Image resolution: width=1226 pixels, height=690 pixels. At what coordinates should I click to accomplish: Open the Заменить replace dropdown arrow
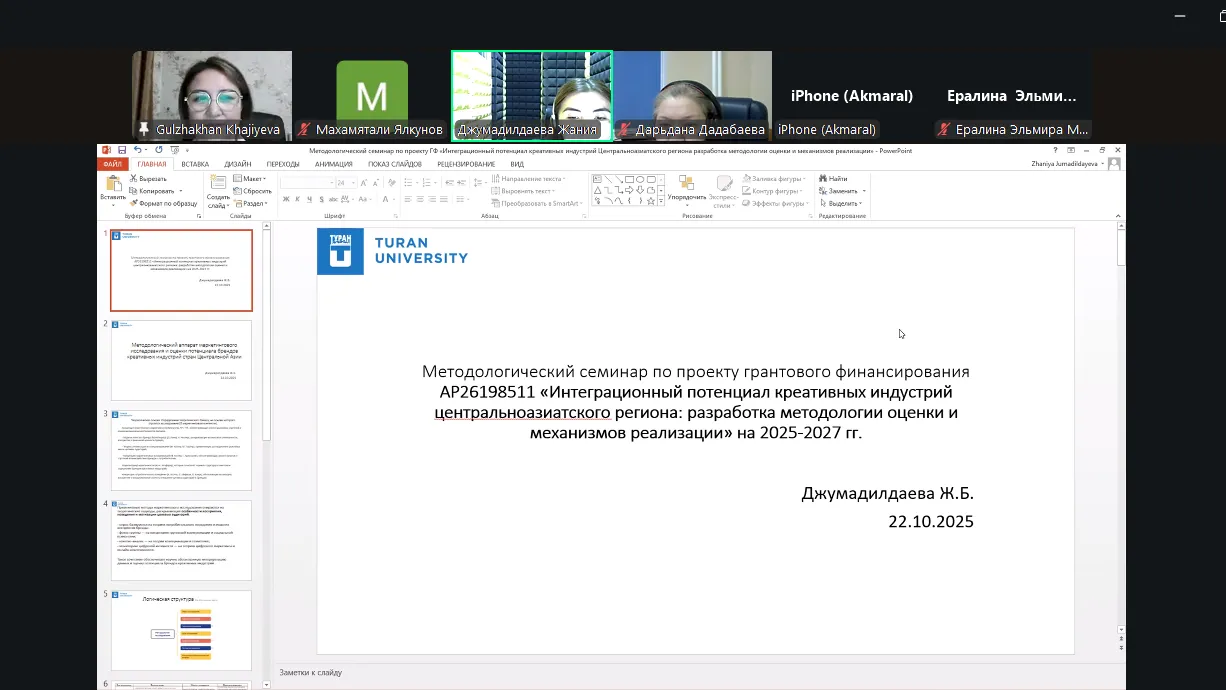pos(864,191)
